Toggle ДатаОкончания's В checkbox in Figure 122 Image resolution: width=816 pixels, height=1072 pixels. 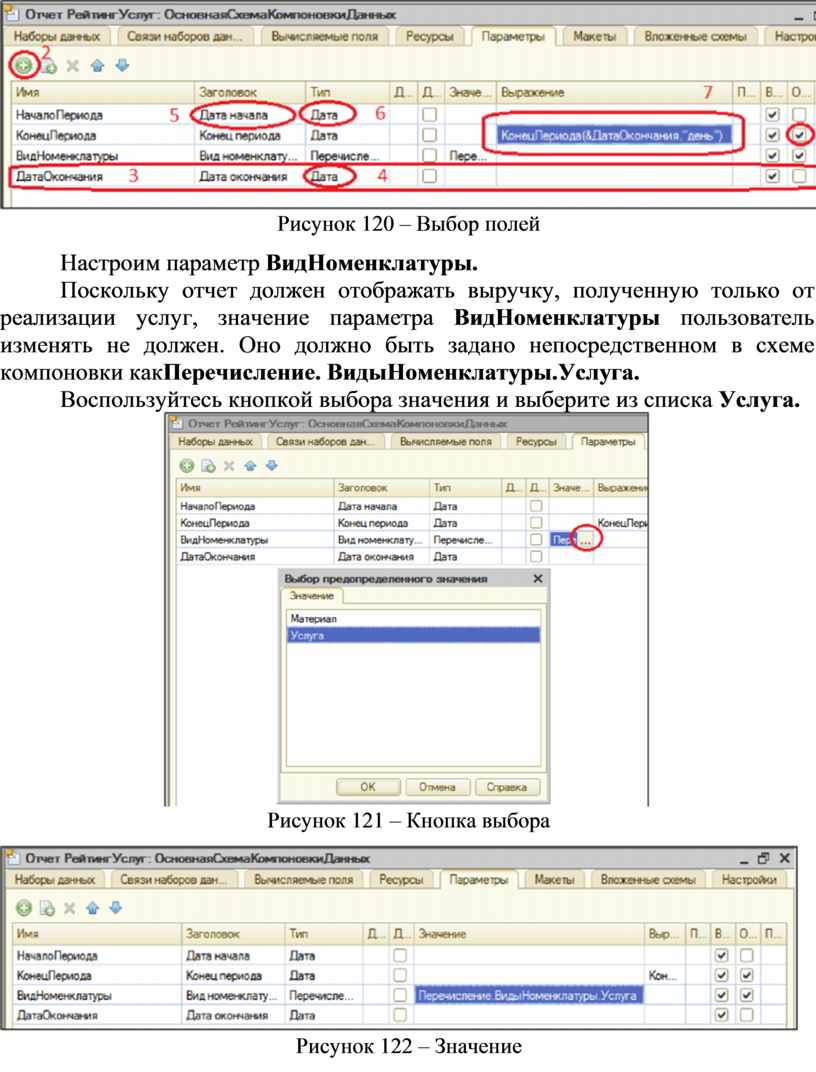click(721, 1015)
